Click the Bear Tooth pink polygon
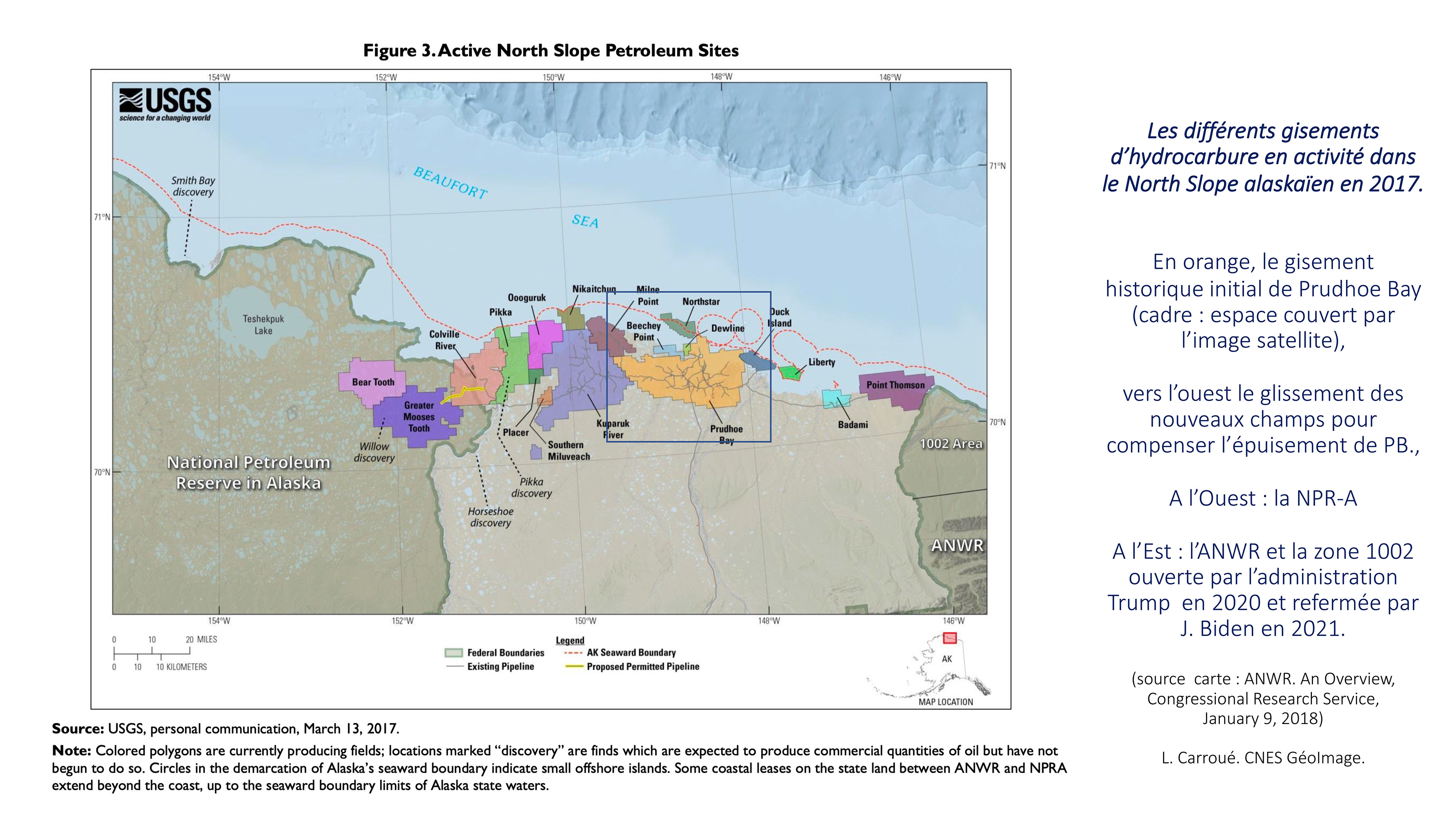The height and width of the screenshot is (819, 1456). pos(372,382)
